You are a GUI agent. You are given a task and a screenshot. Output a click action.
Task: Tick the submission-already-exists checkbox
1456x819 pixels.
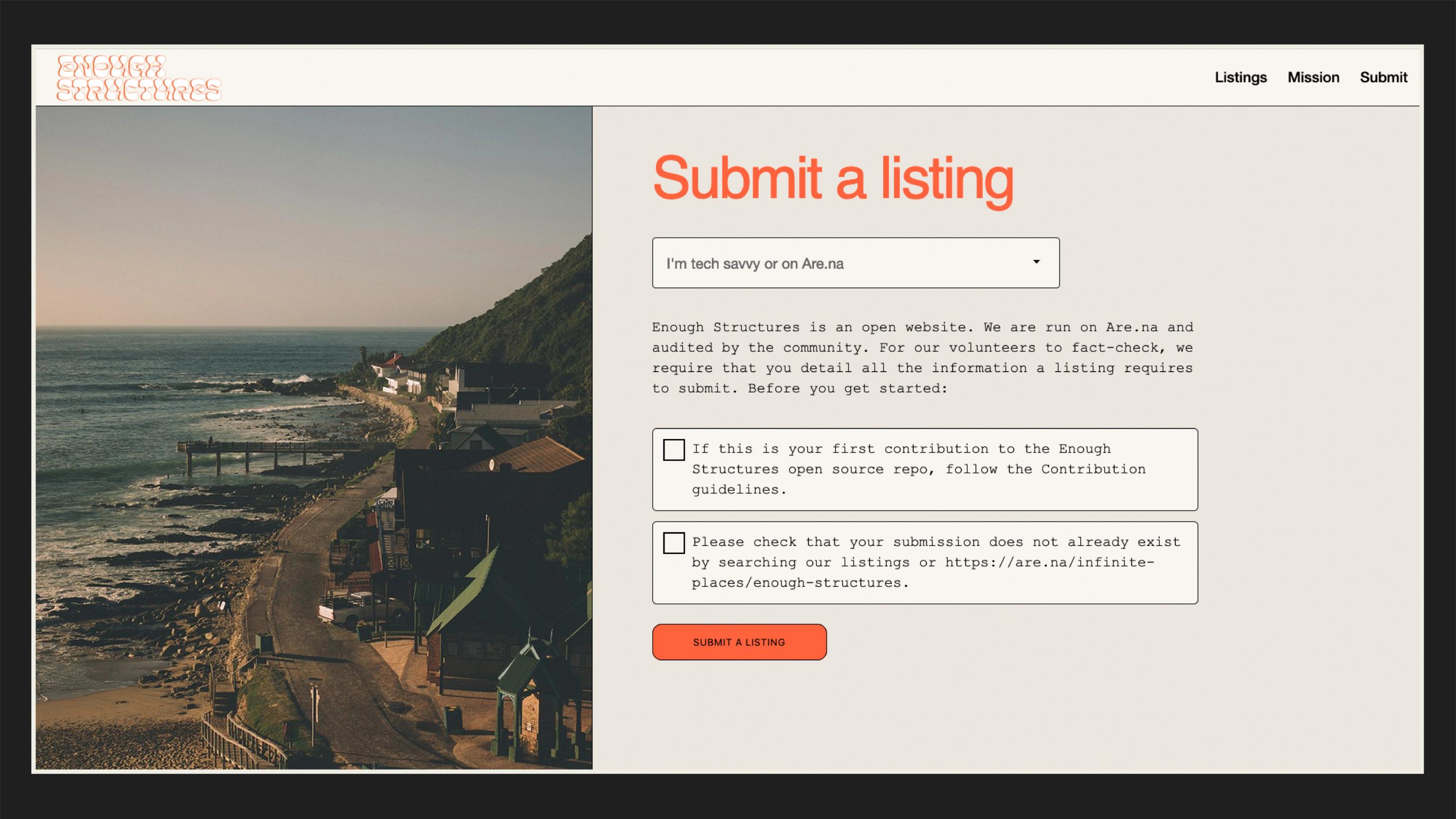673,543
